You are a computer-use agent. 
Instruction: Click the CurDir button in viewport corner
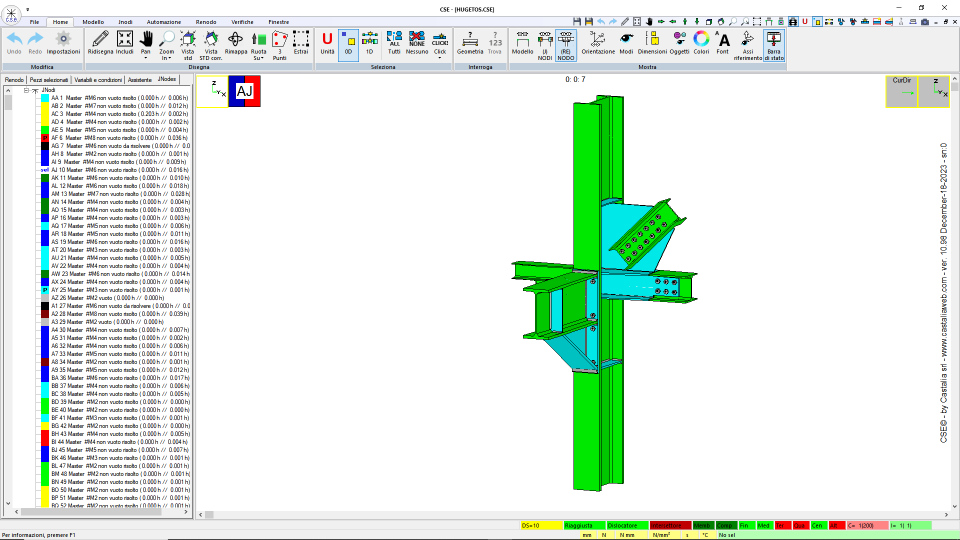[x=902, y=92]
